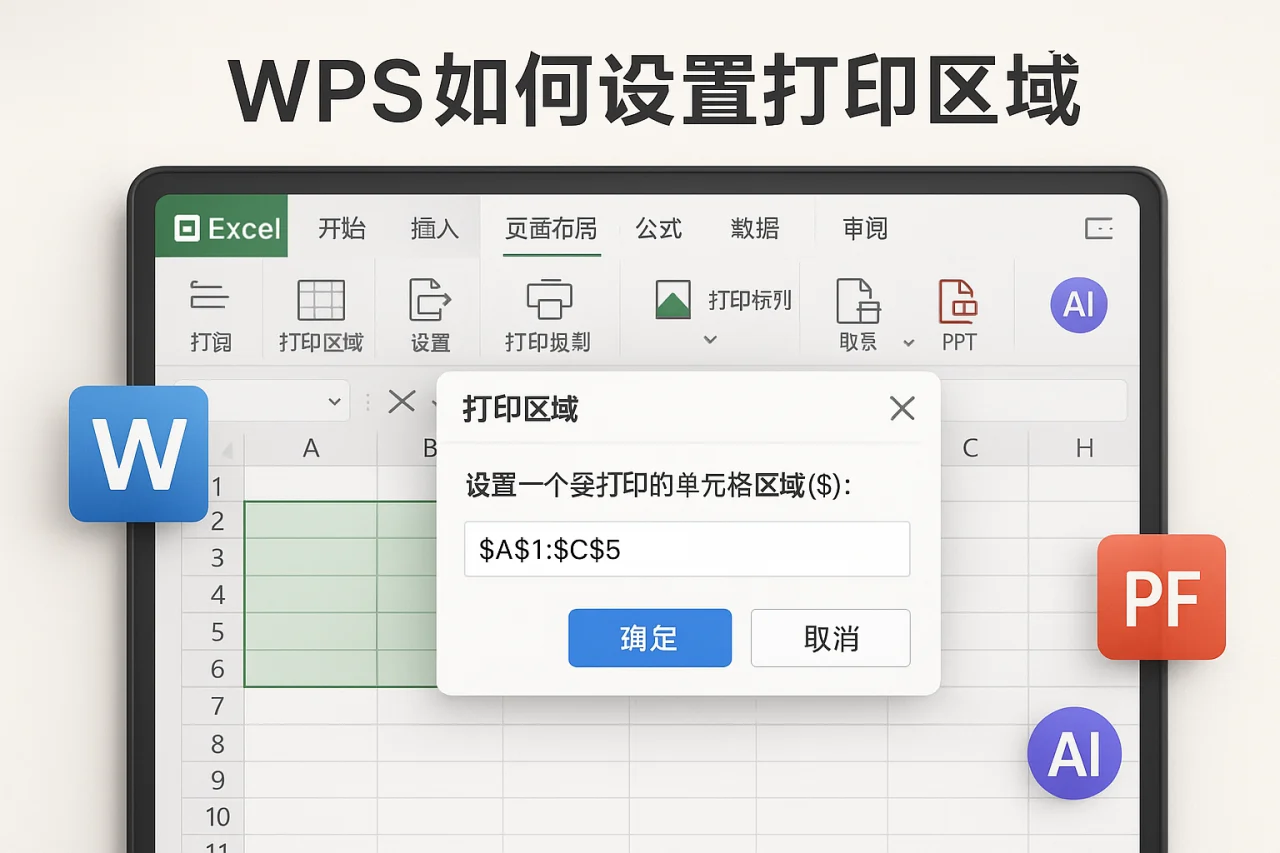Click the blue Word W icon
Image resolution: width=1280 pixels, height=853 pixels.
139,452
